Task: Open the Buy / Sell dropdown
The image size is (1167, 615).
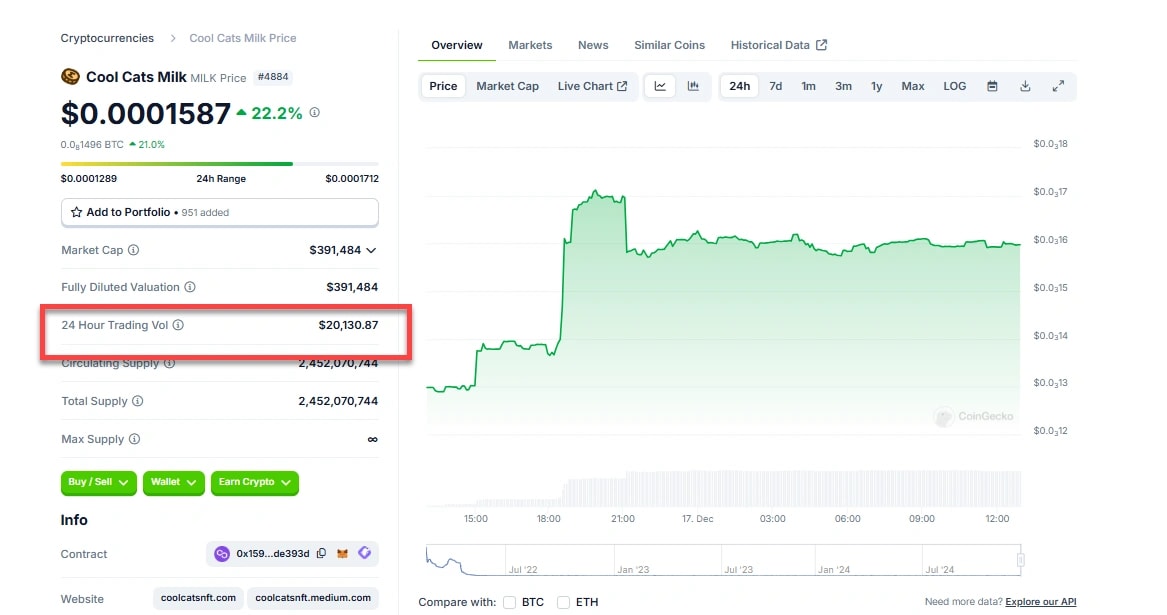Action: coord(99,482)
